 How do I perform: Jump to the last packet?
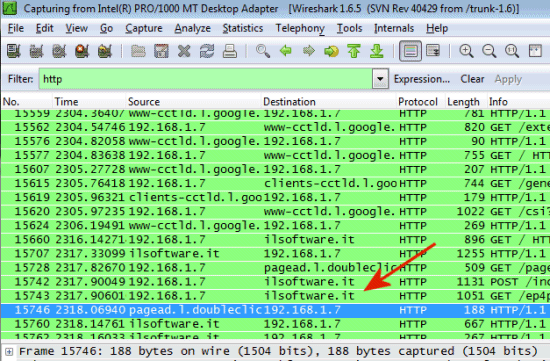pos(376,51)
